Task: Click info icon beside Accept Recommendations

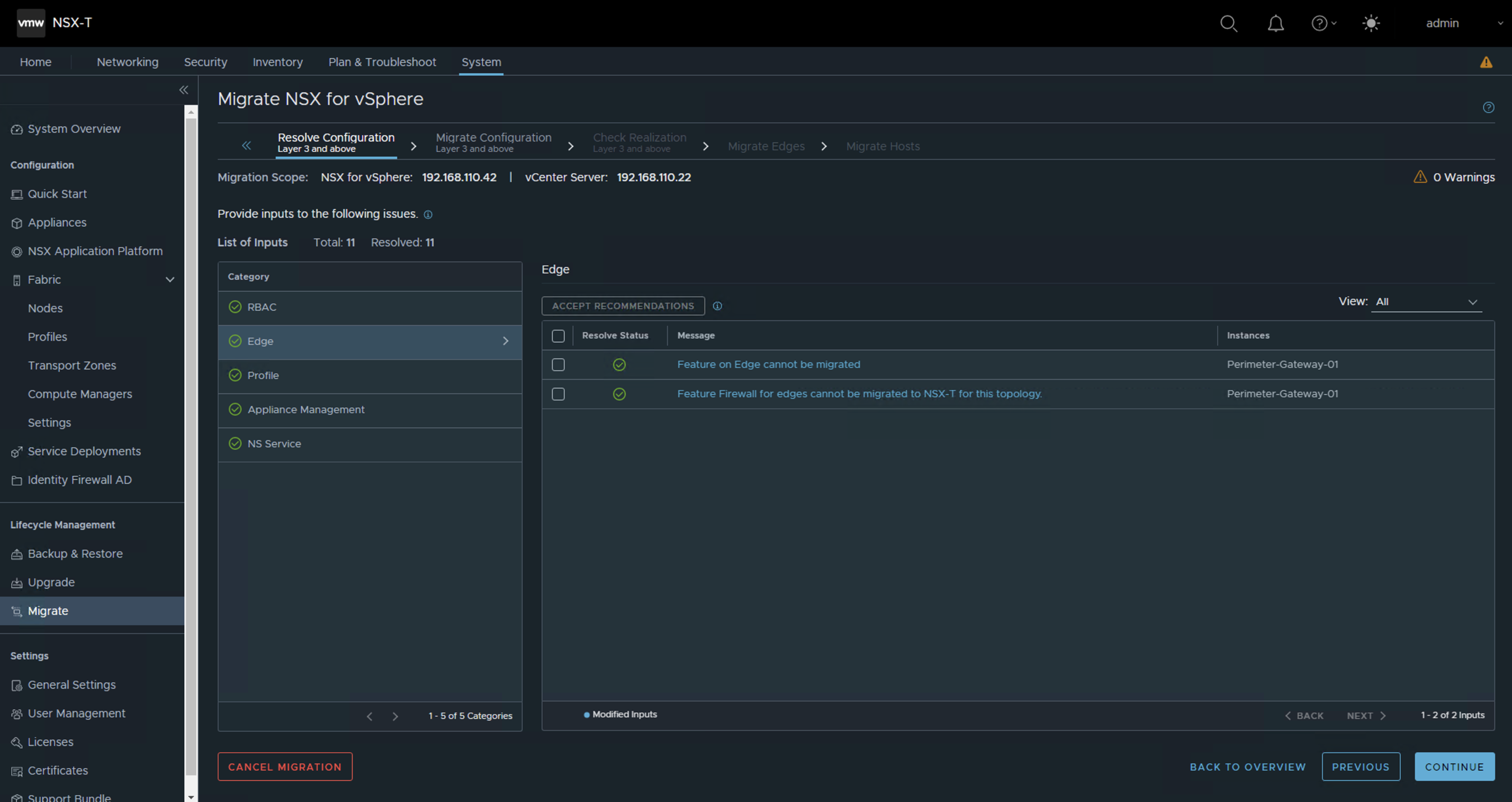Action: pyautogui.click(x=717, y=306)
